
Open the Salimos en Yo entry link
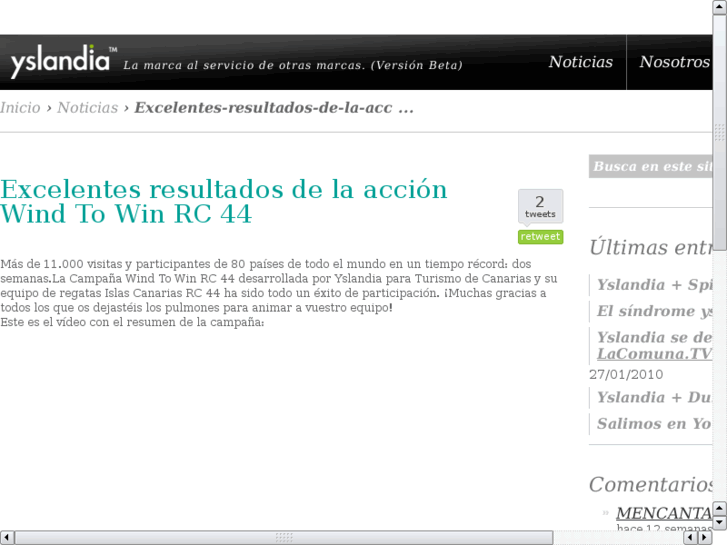pos(654,423)
